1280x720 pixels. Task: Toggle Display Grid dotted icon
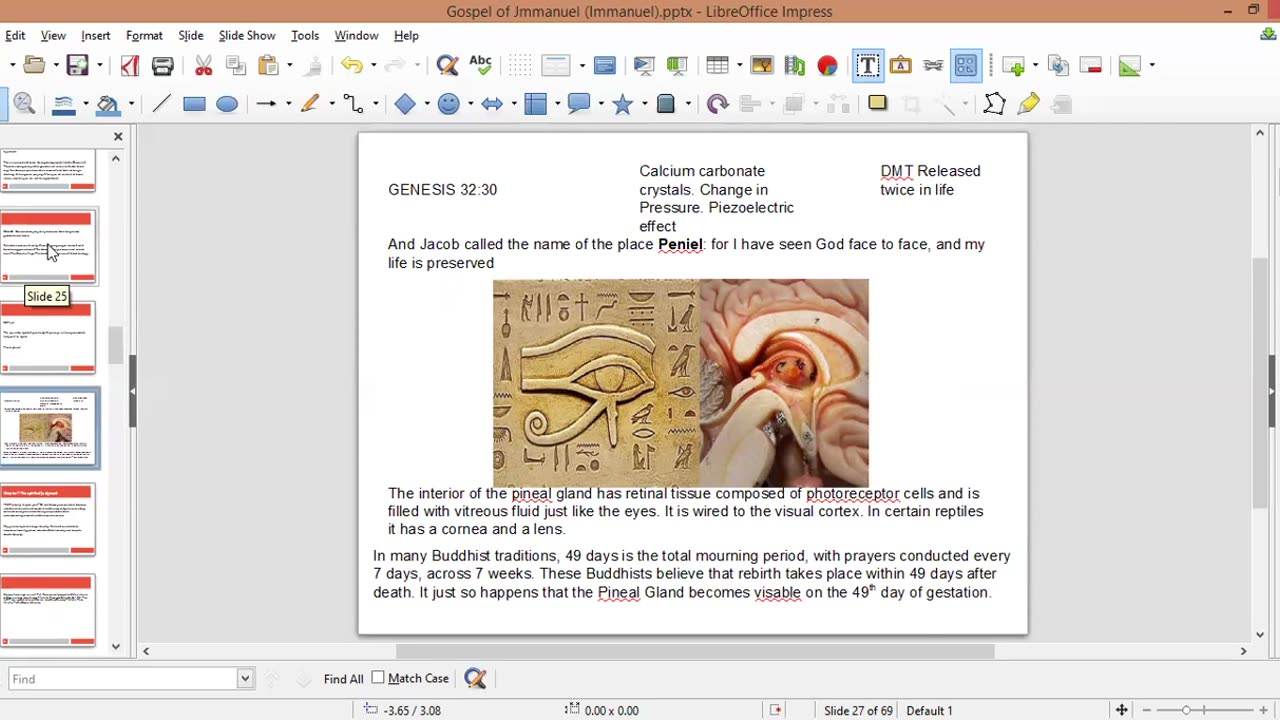click(520, 66)
